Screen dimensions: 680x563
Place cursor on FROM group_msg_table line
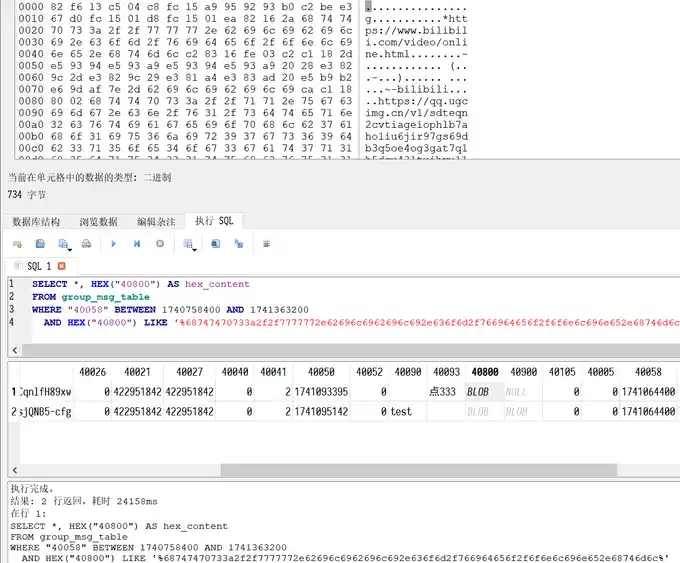pyautogui.click(x=91, y=297)
